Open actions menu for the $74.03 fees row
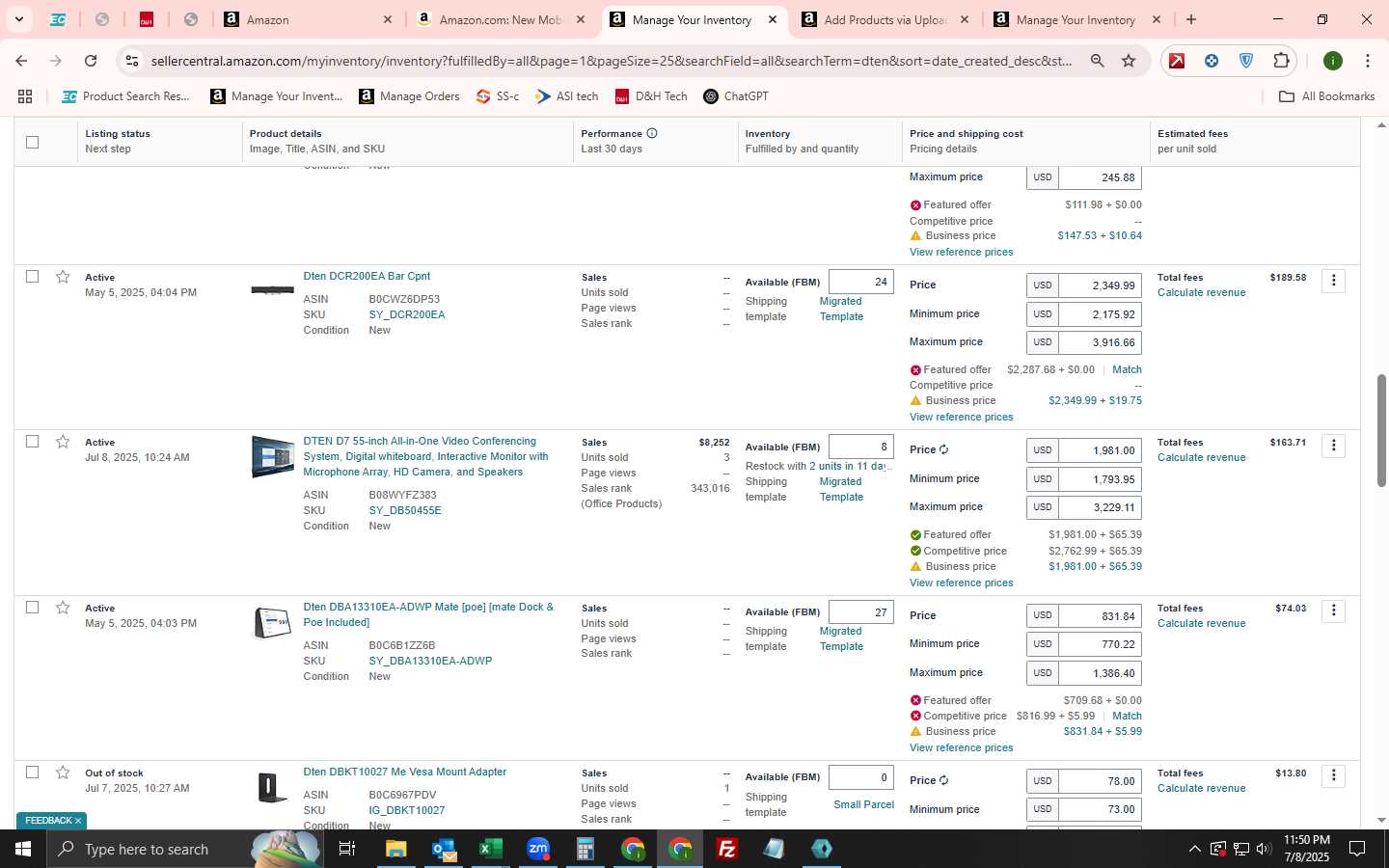 click(1334, 610)
